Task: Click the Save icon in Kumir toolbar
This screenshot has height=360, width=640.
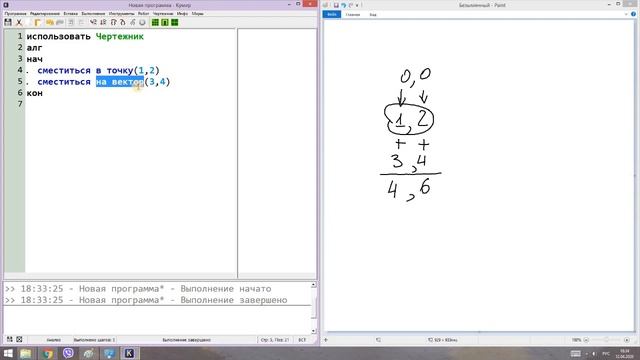Action: tap(8, 22)
